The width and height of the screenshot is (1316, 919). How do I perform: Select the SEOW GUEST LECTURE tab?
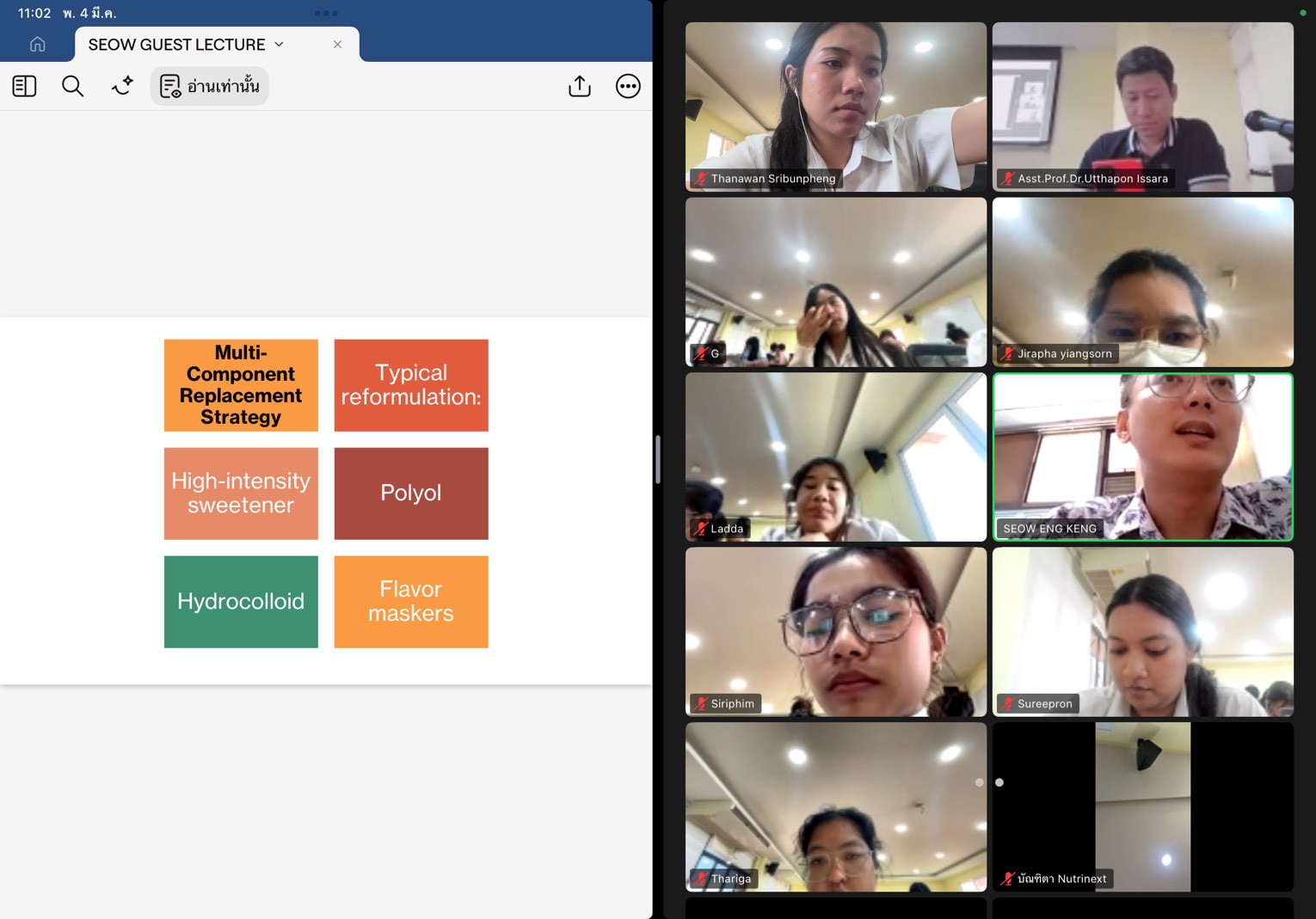tap(176, 45)
